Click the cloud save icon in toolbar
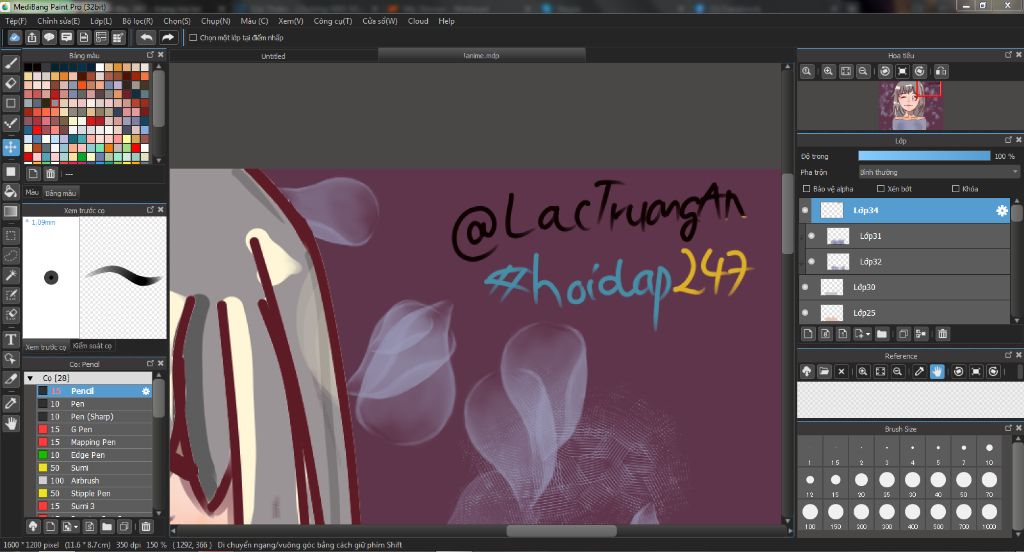The height and width of the screenshot is (552, 1024). 14,37
